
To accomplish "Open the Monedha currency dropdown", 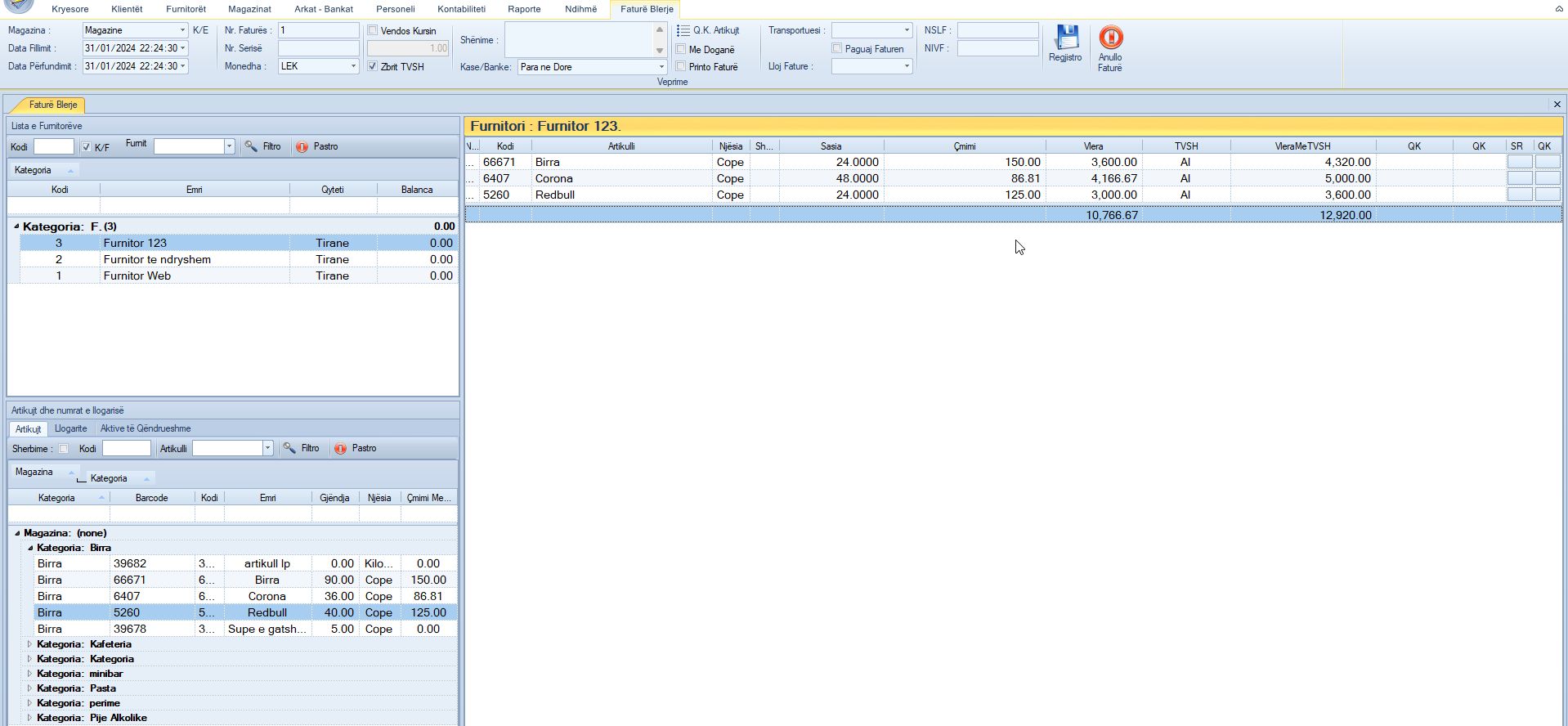I will (353, 66).
